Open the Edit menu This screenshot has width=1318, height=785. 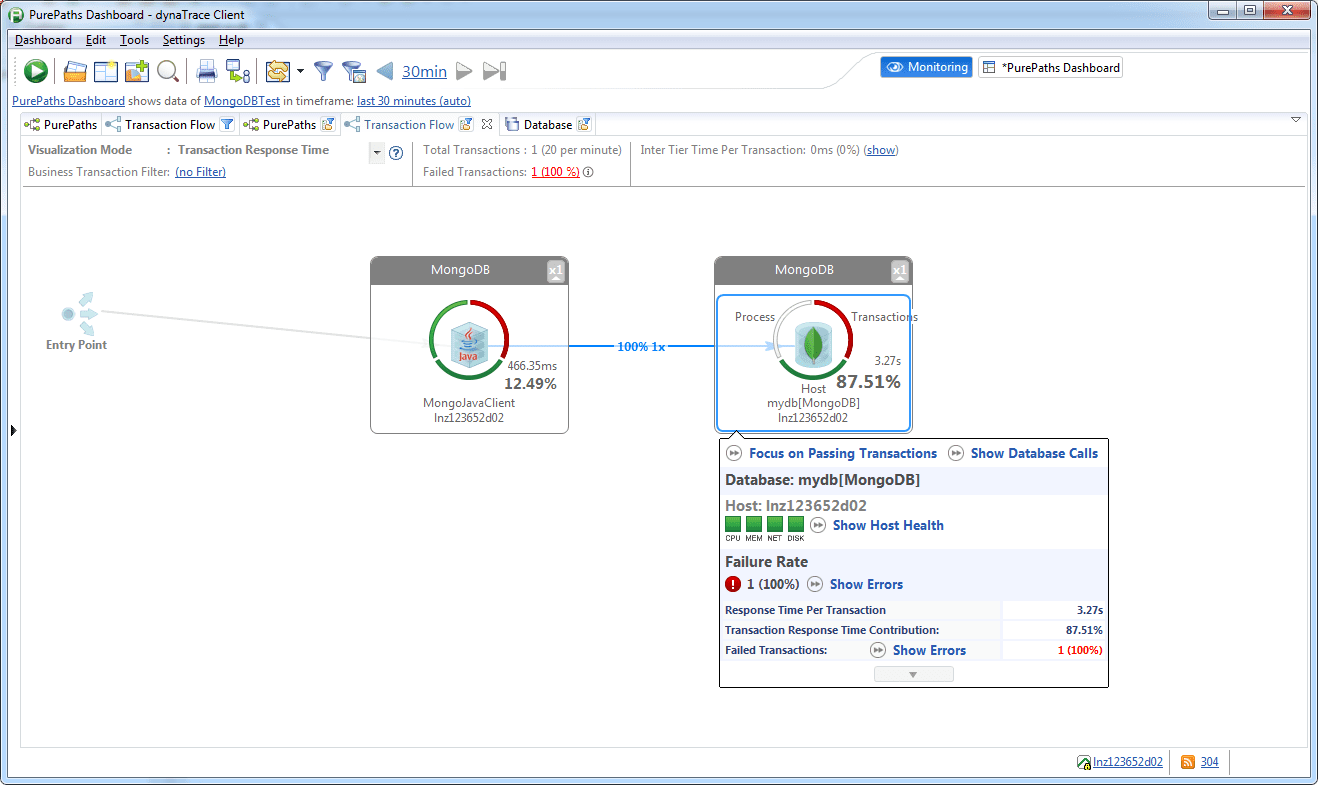tap(96, 40)
